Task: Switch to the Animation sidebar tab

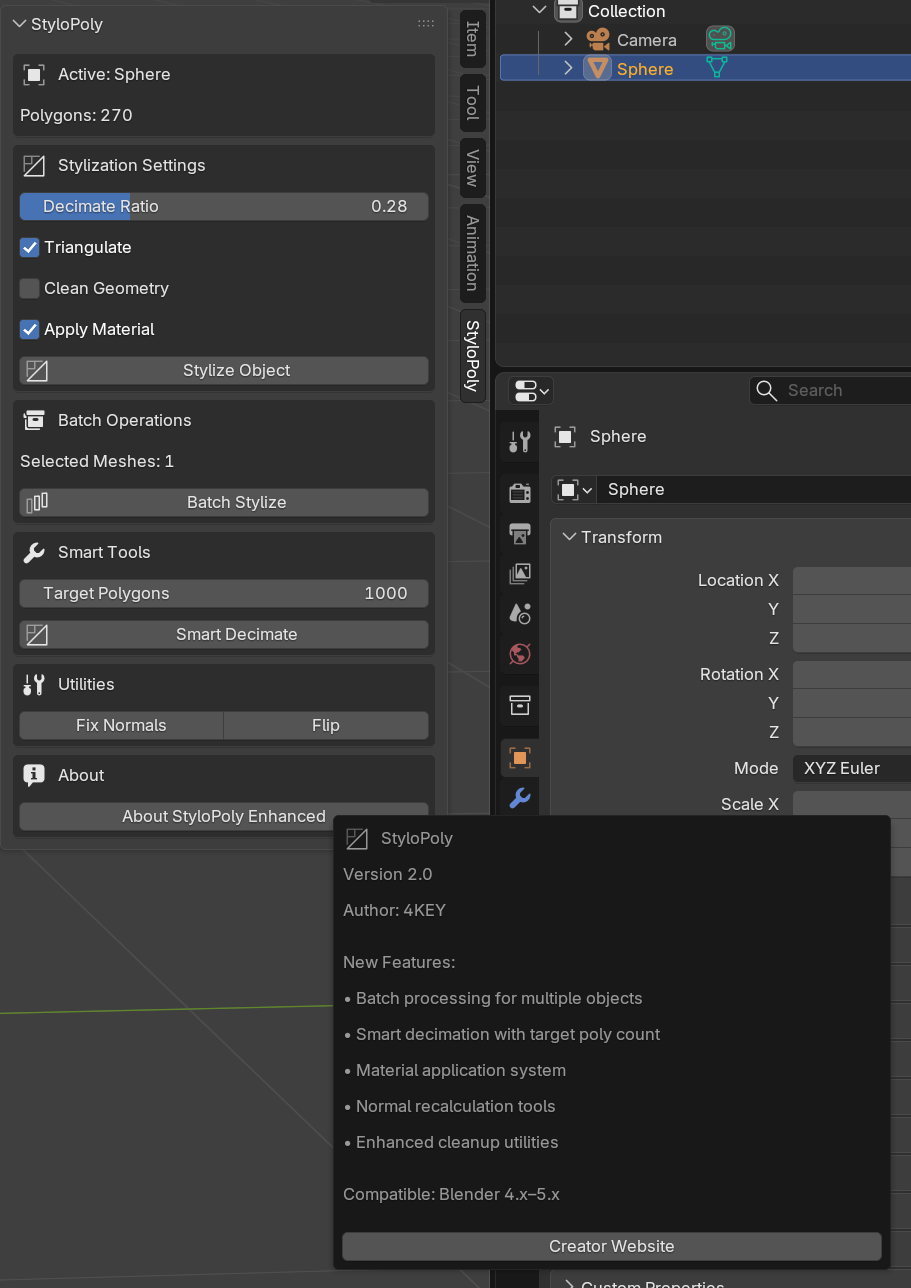Action: tap(473, 253)
